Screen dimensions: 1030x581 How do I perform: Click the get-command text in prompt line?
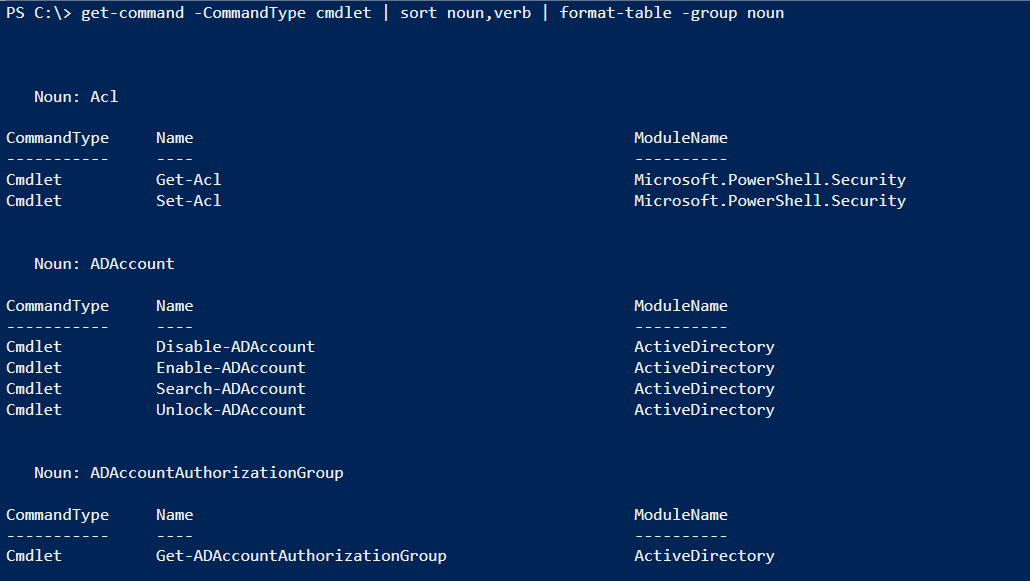(133, 13)
